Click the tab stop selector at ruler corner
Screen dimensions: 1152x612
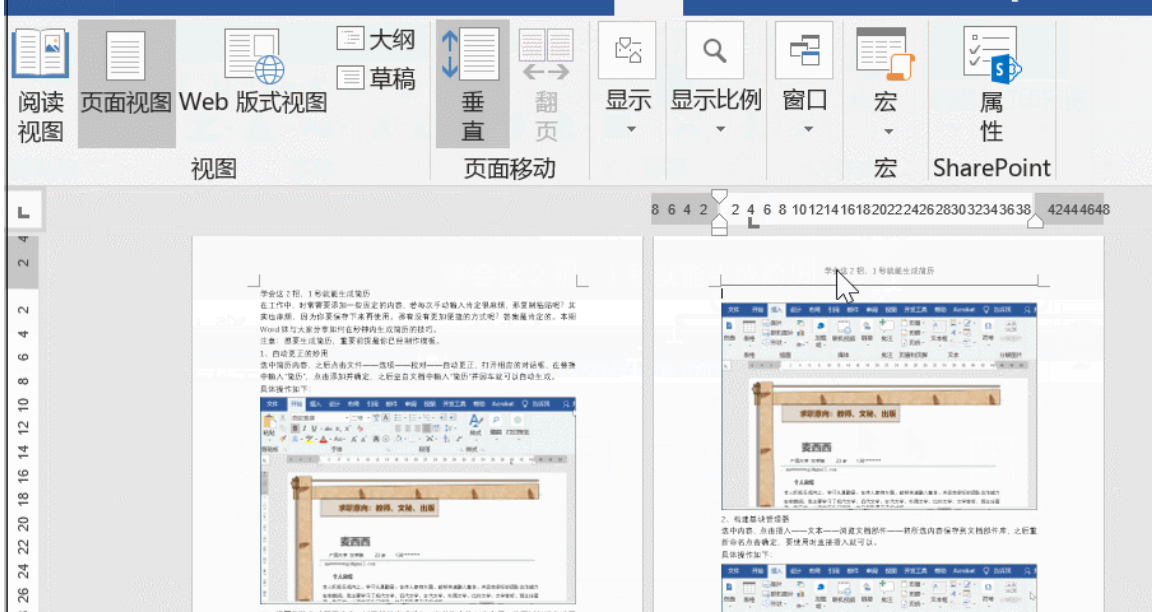click(x=24, y=212)
